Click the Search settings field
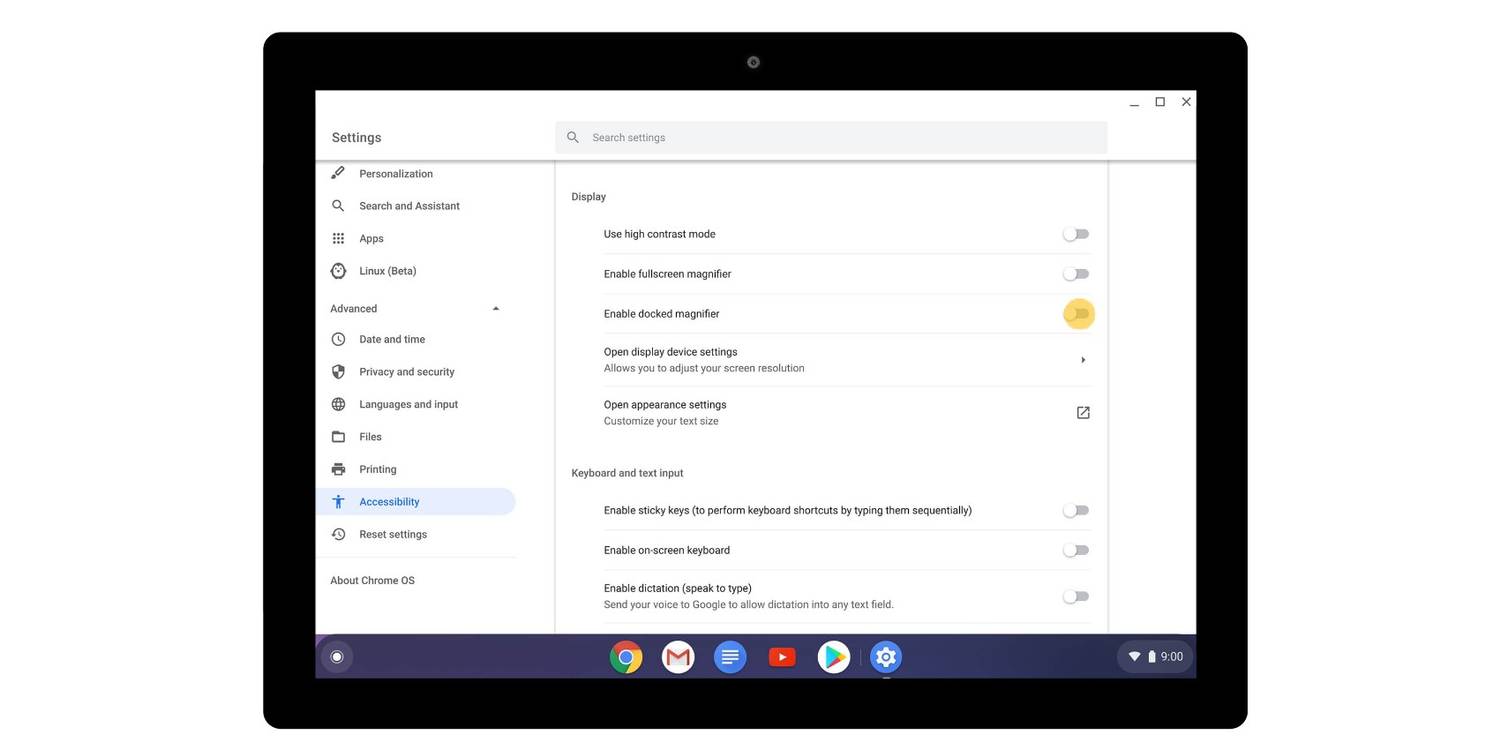 [x=830, y=138]
